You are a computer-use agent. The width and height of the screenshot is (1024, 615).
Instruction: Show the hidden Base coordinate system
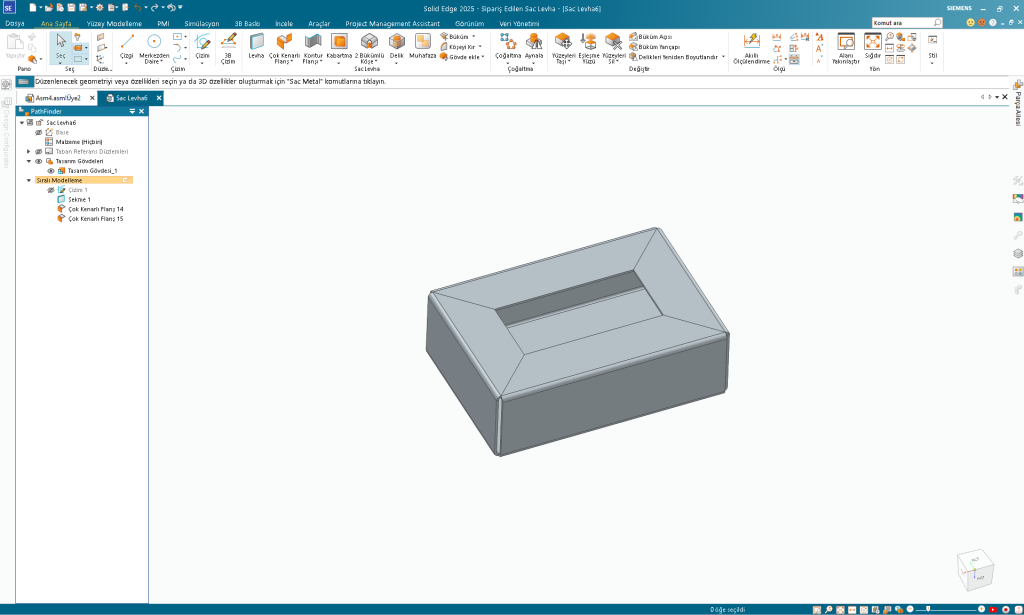coord(39,132)
